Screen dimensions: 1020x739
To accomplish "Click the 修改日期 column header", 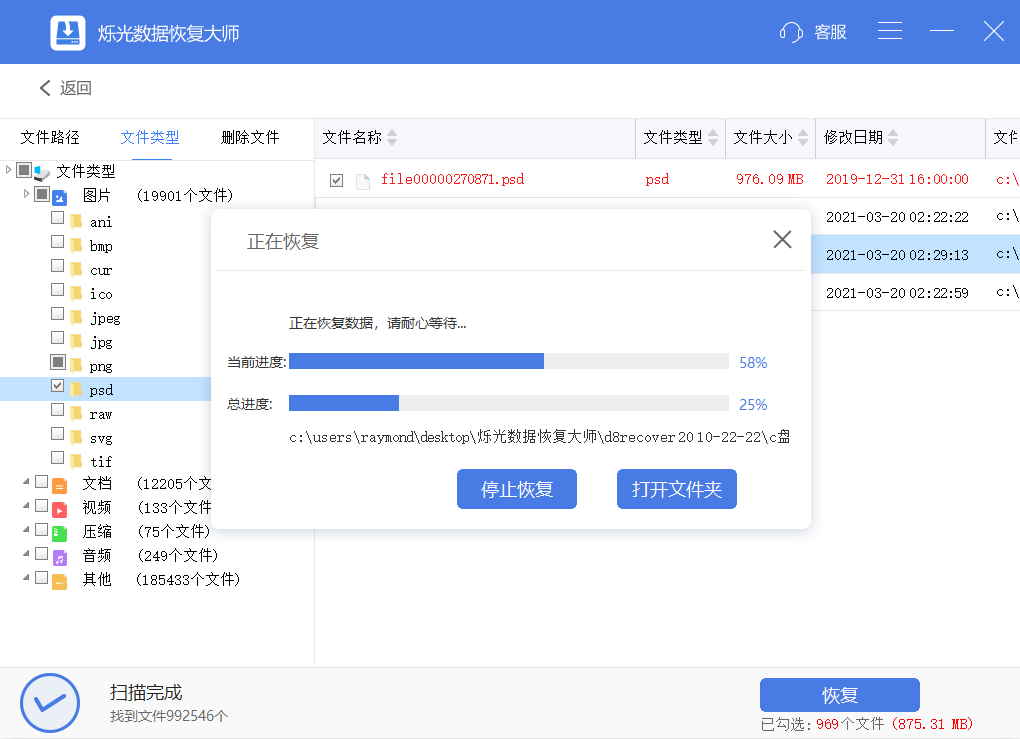I will click(x=900, y=138).
